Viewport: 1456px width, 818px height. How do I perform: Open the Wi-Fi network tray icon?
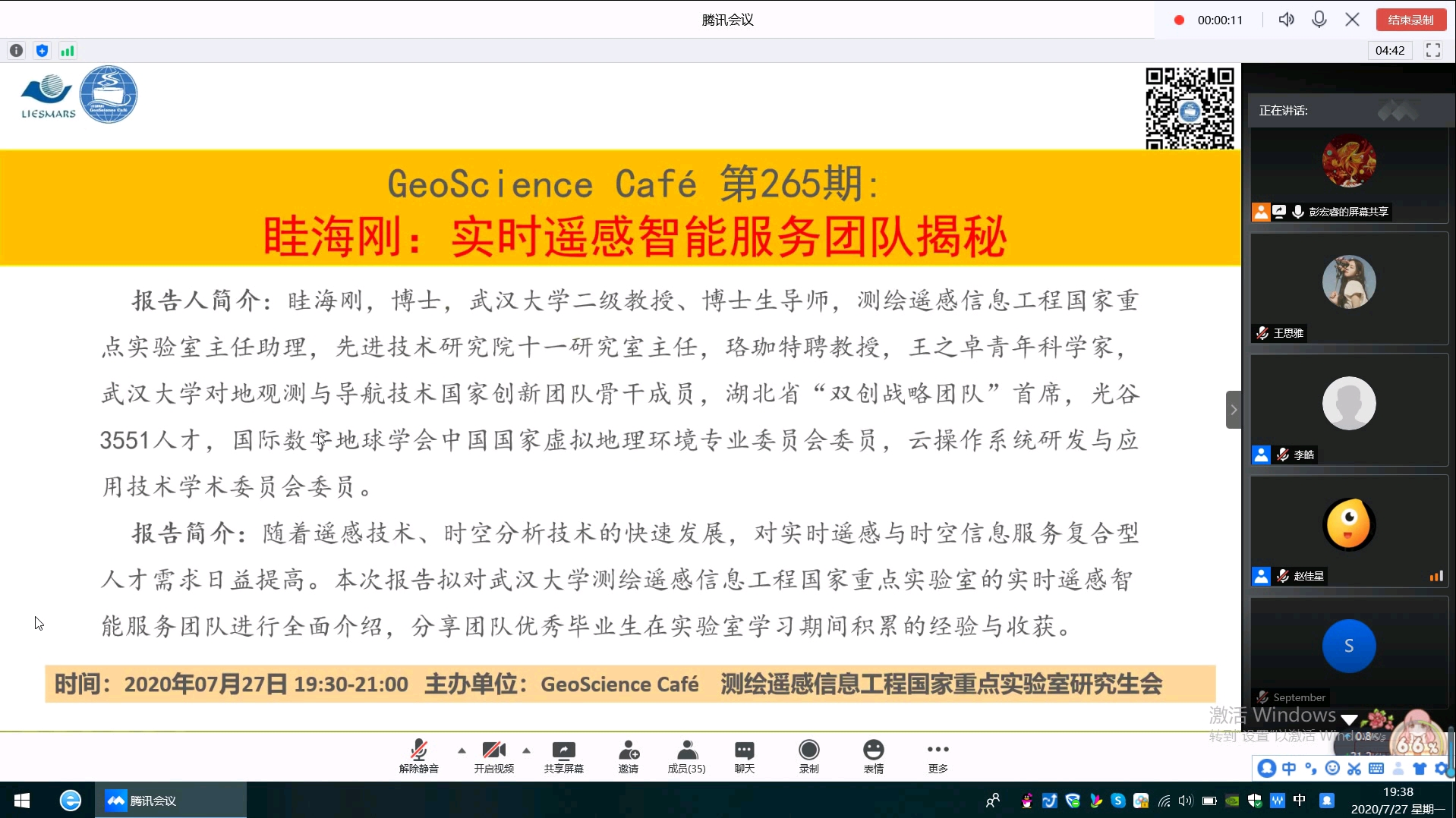[x=1164, y=801]
